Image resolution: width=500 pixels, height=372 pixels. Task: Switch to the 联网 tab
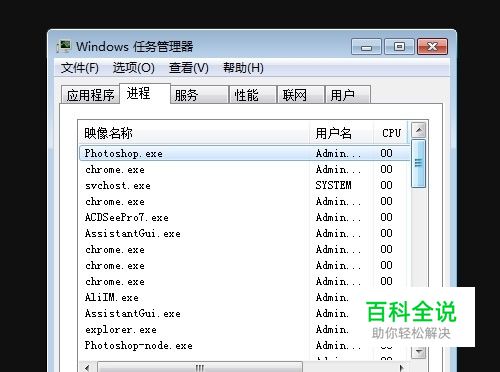click(x=301, y=95)
